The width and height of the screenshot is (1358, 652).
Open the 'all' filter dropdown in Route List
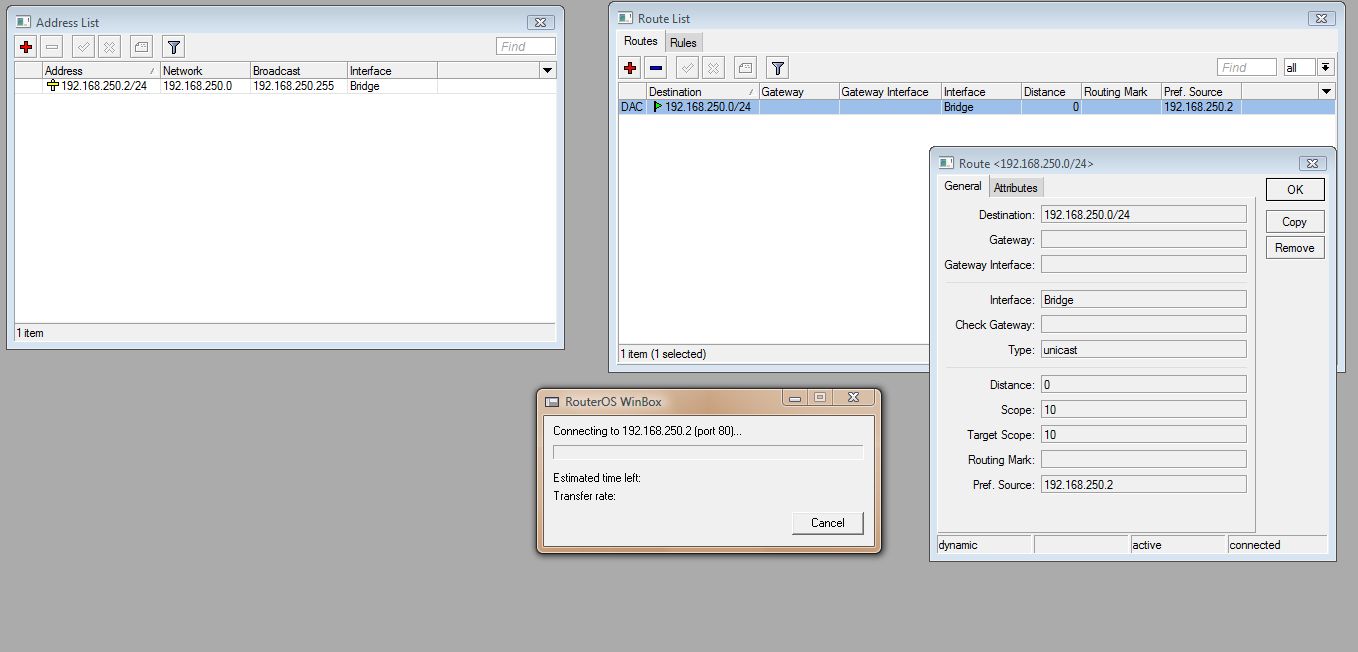tap(1326, 67)
